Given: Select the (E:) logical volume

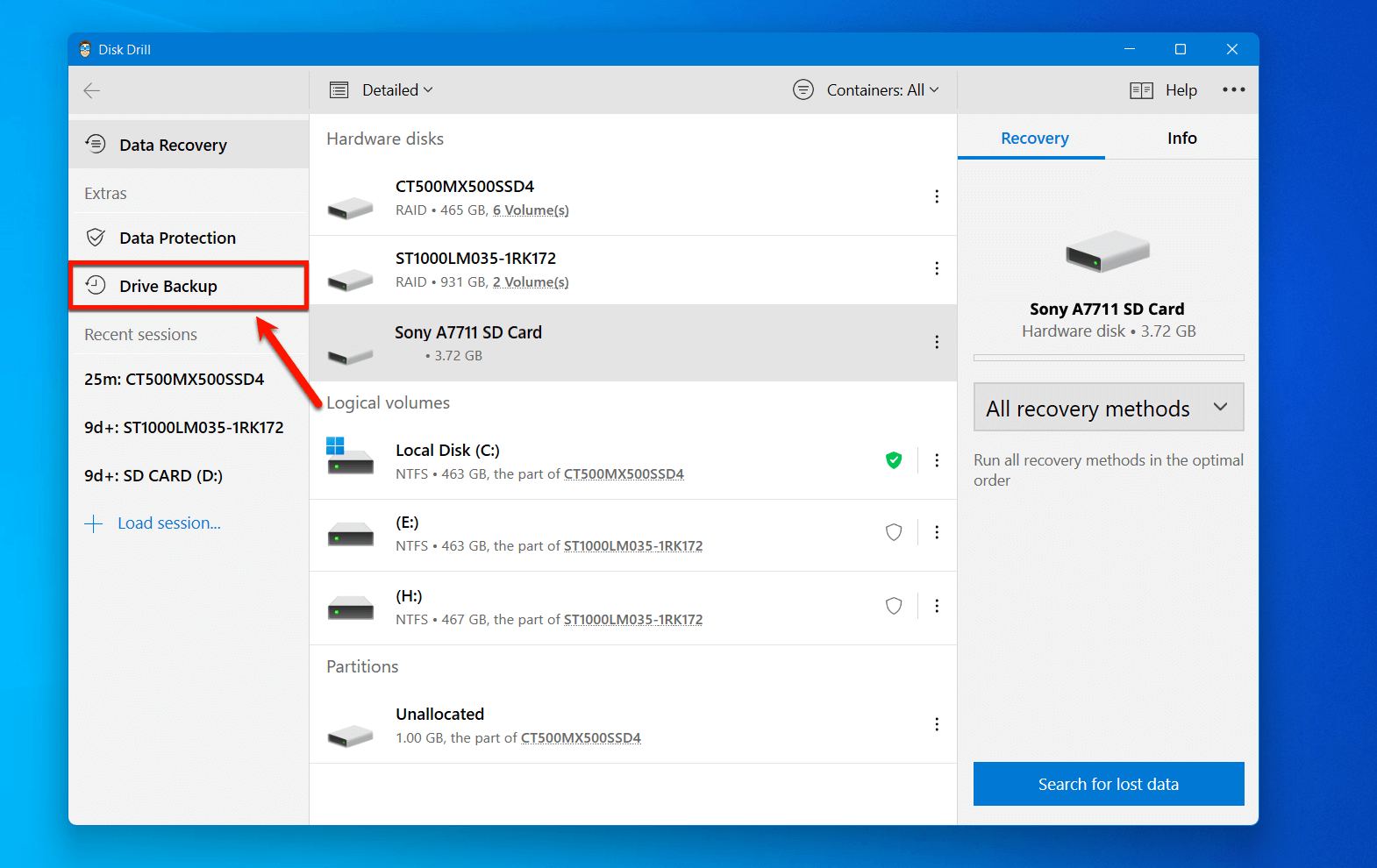Looking at the screenshot, I should click(x=633, y=535).
